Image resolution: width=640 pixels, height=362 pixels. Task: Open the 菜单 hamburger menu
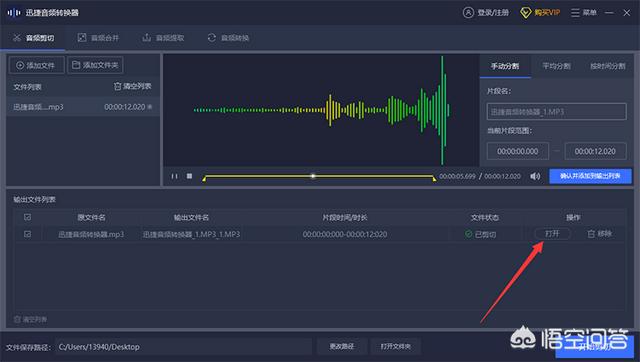pyautogui.click(x=575, y=13)
